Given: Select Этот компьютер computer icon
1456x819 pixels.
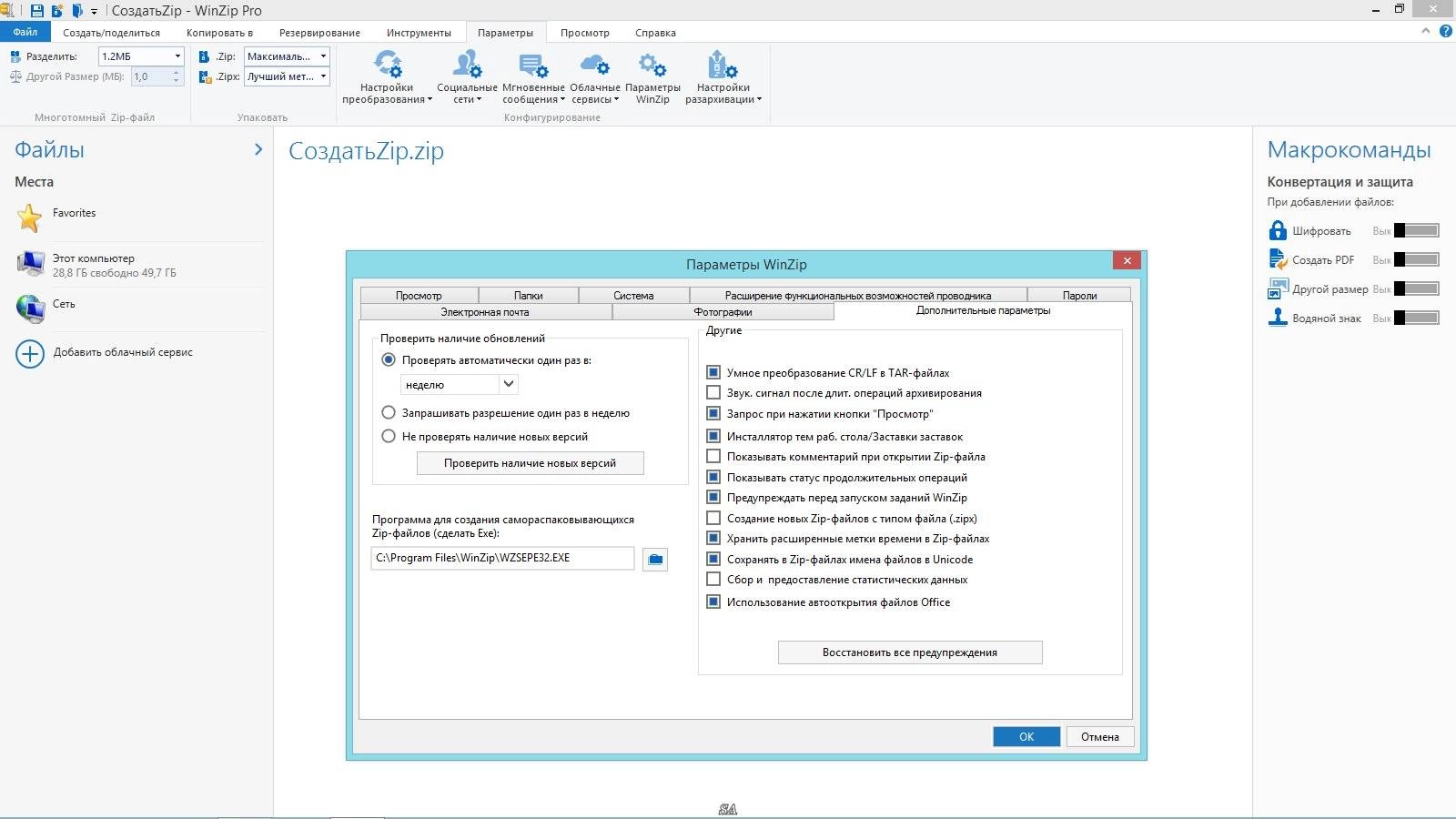Looking at the screenshot, I should (x=31, y=264).
